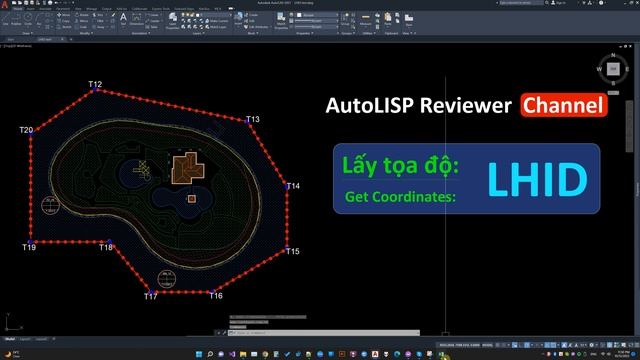Toggle the layer lock padlock icon

tap(193, 15)
